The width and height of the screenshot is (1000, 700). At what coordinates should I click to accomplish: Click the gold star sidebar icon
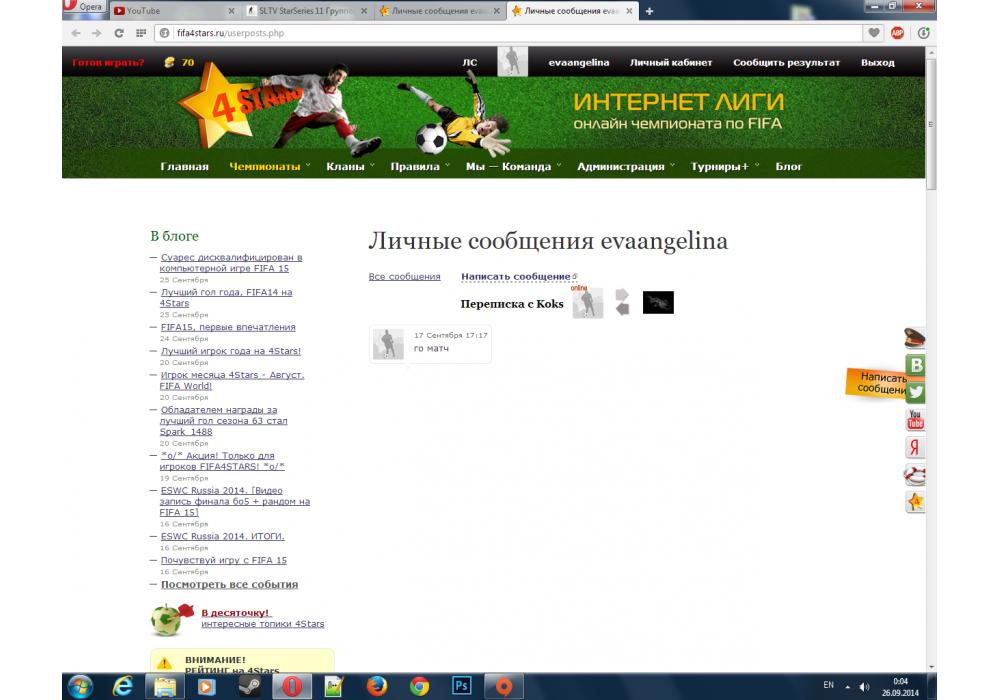click(x=915, y=502)
